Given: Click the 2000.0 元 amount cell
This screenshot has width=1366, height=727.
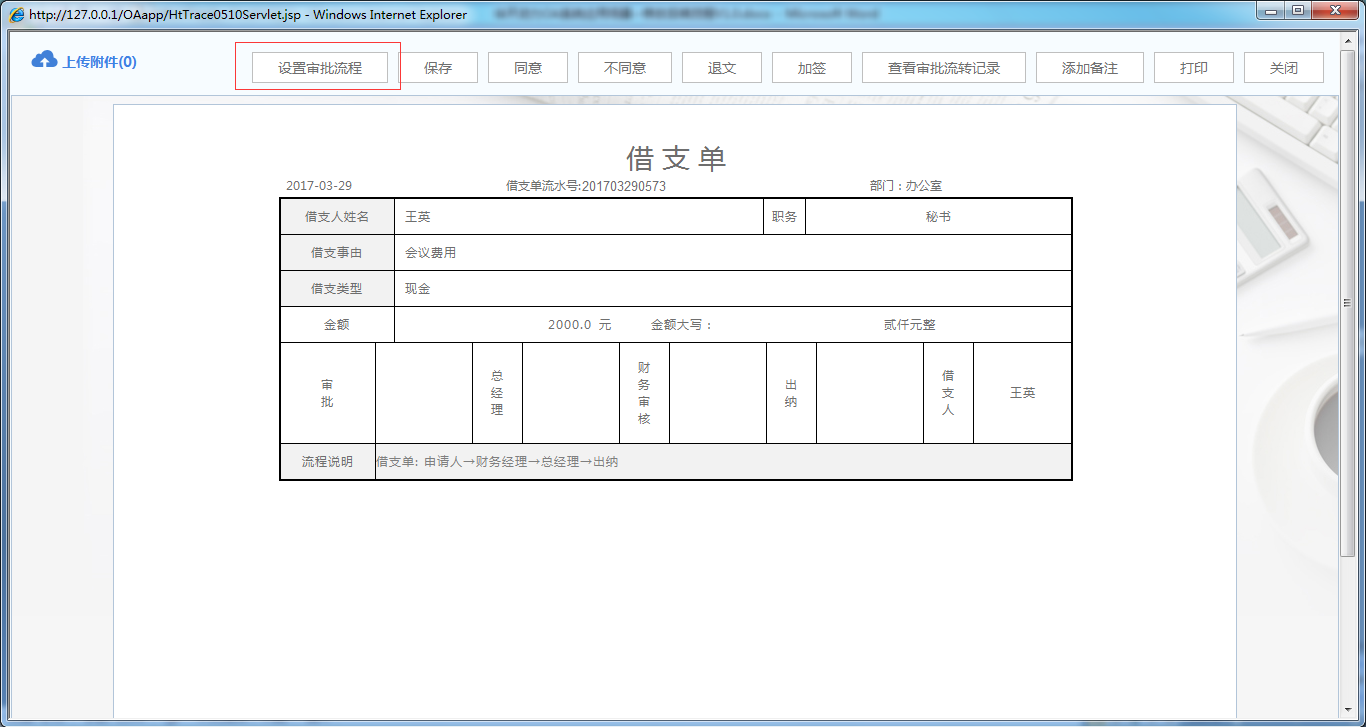Looking at the screenshot, I should click(580, 323).
